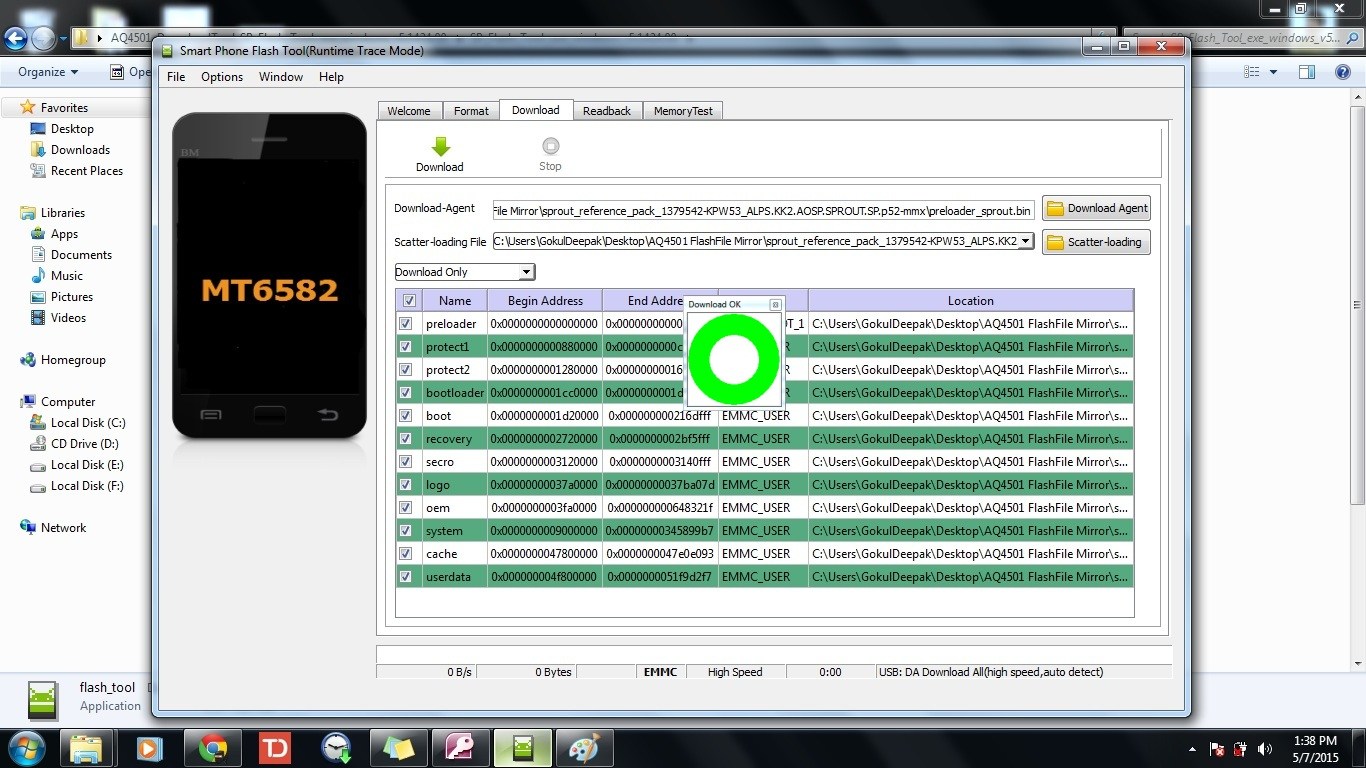Uncheck the recovery partition checkbox
1366x768 pixels.
click(x=405, y=438)
